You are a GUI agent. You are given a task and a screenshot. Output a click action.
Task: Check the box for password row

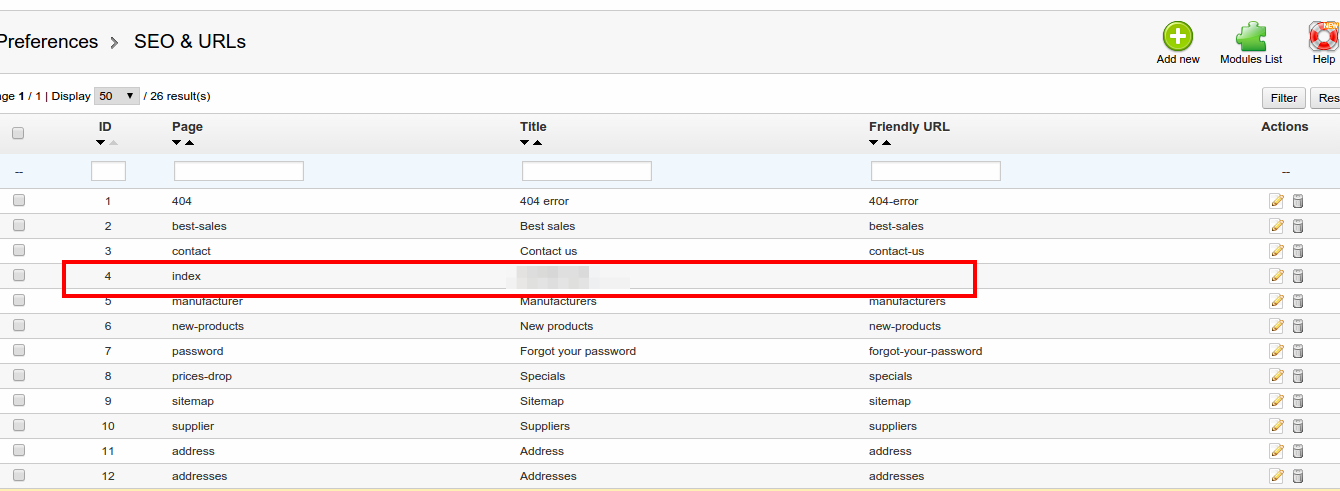18,350
